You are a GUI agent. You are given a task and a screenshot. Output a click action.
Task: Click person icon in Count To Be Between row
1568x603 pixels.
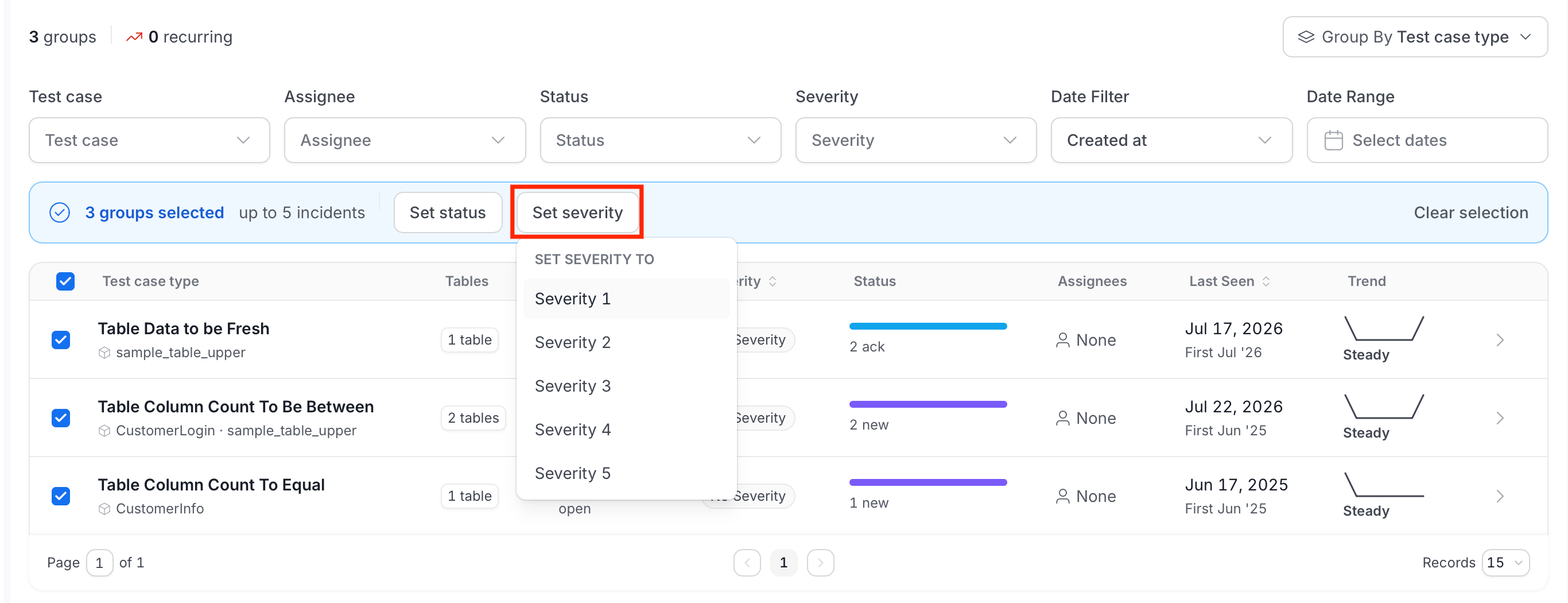(x=1063, y=418)
